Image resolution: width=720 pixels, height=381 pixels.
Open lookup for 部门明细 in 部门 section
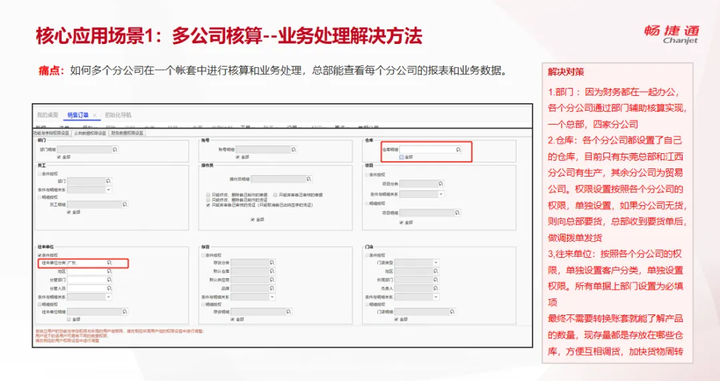[x=115, y=150]
